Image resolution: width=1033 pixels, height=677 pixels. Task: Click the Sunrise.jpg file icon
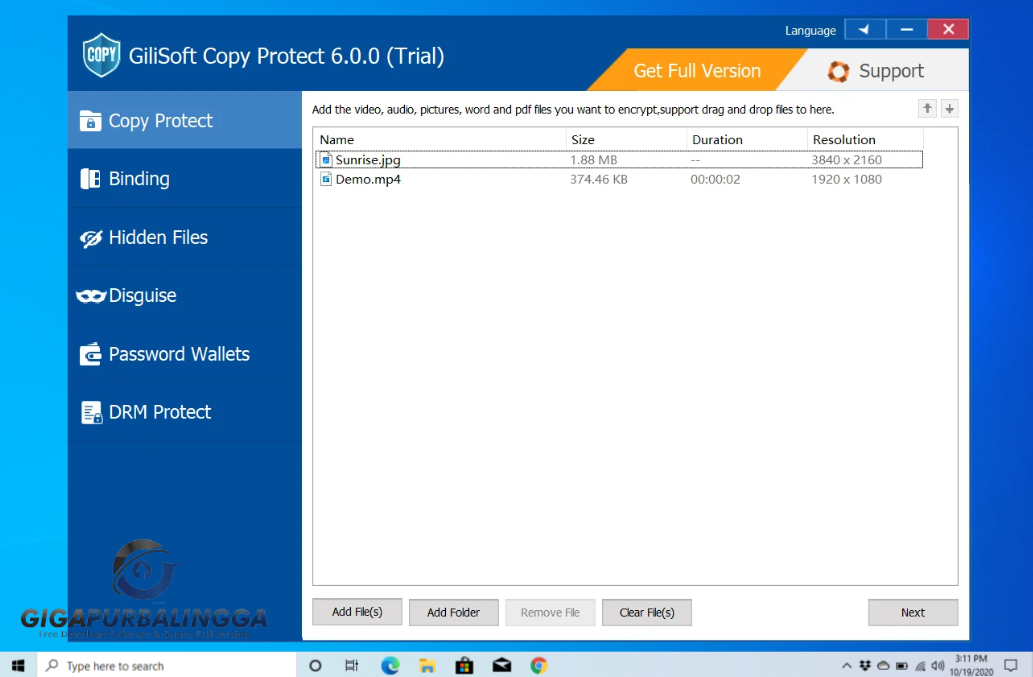[x=325, y=159]
